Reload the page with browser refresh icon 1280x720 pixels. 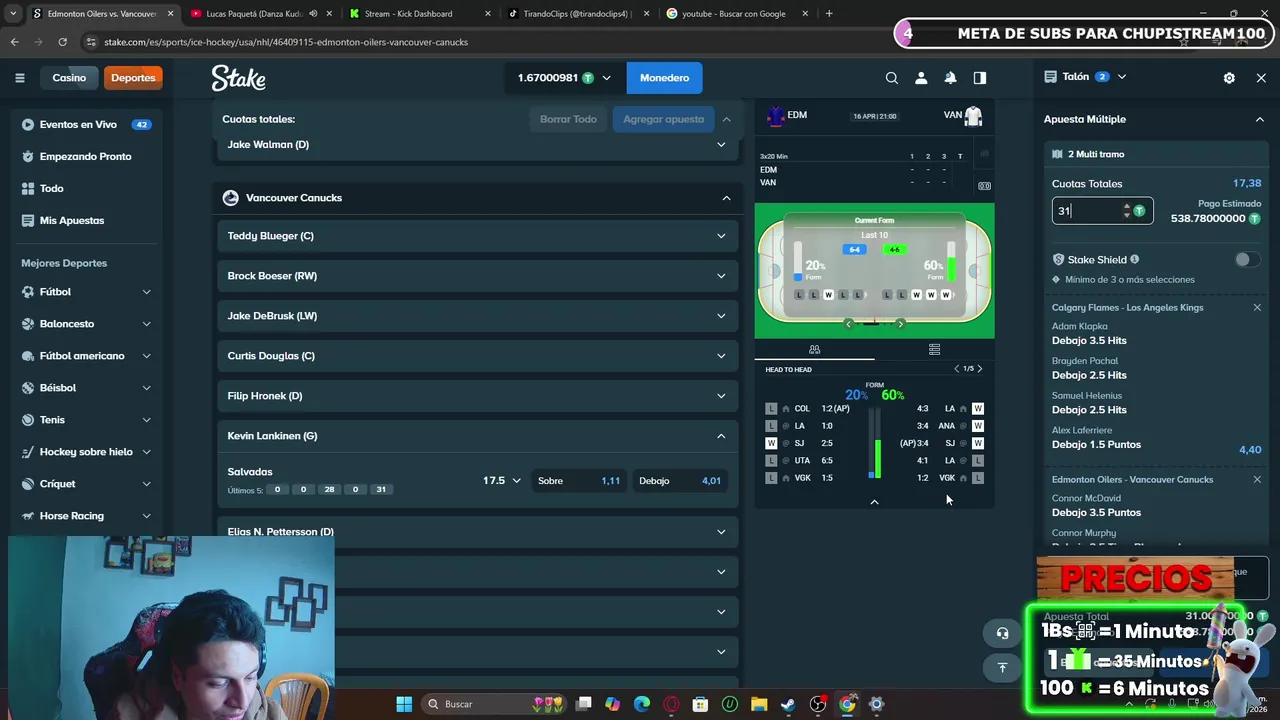point(62,42)
